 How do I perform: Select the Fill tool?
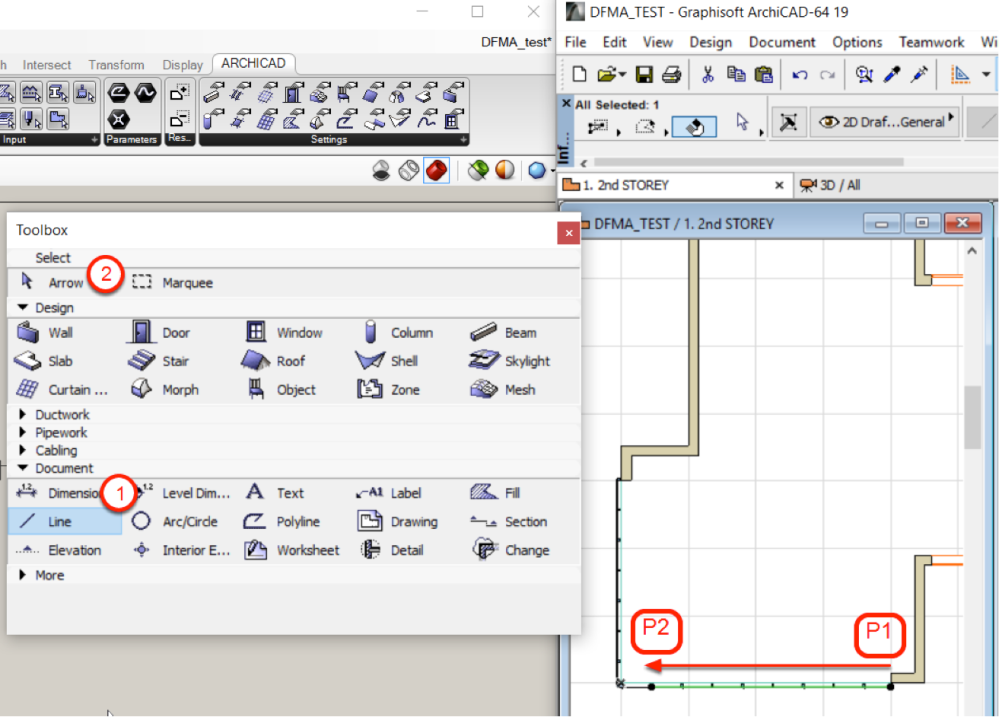click(495, 493)
